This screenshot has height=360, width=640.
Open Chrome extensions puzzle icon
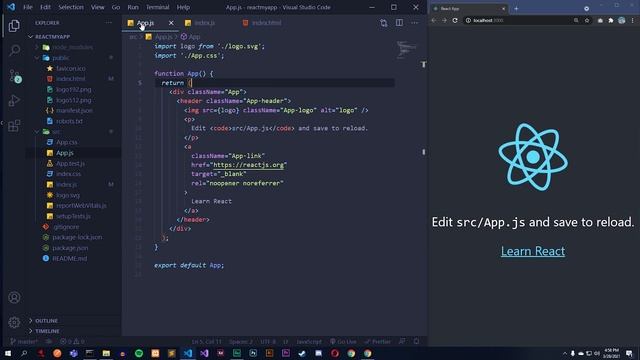pyautogui.click(x=611, y=20)
